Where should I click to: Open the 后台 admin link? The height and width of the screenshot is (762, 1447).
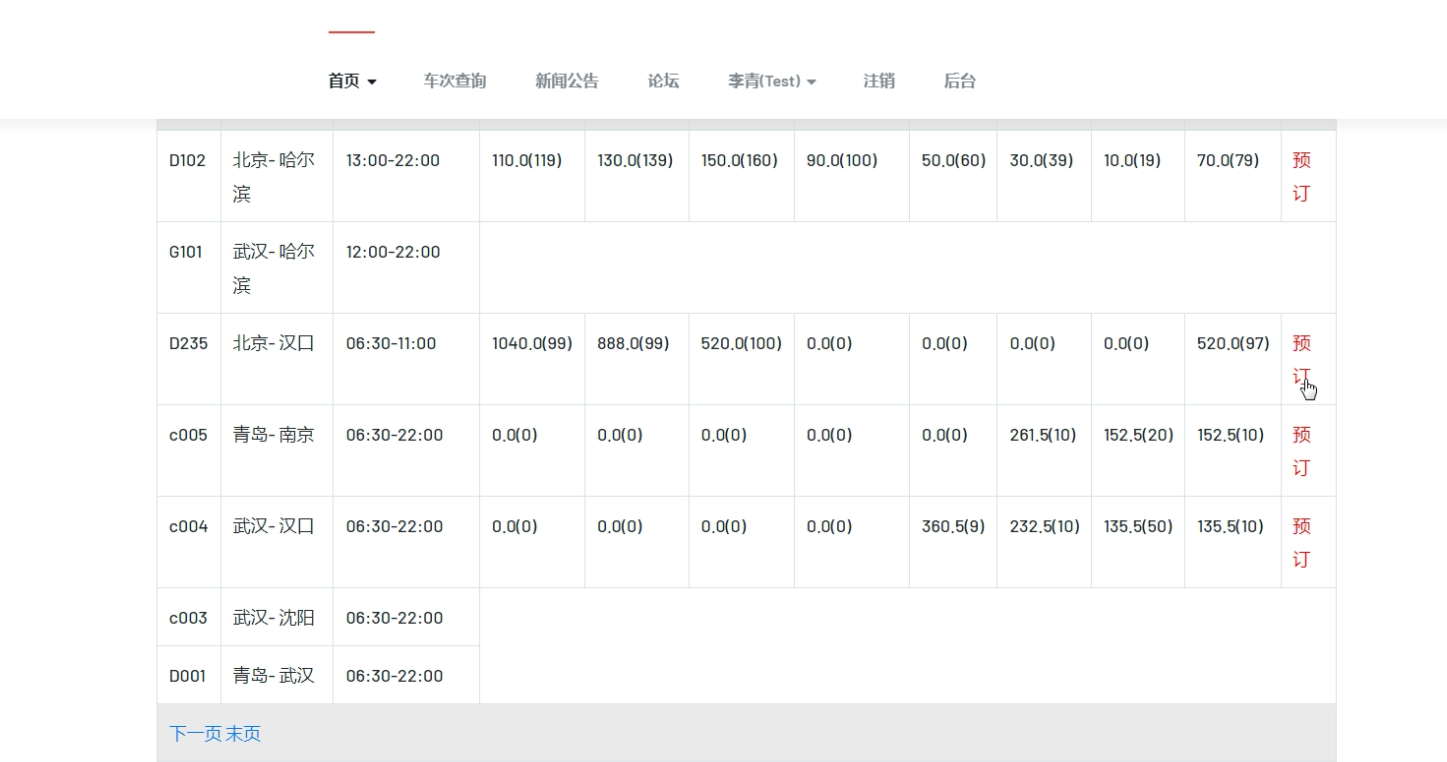click(x=959, y=81)
